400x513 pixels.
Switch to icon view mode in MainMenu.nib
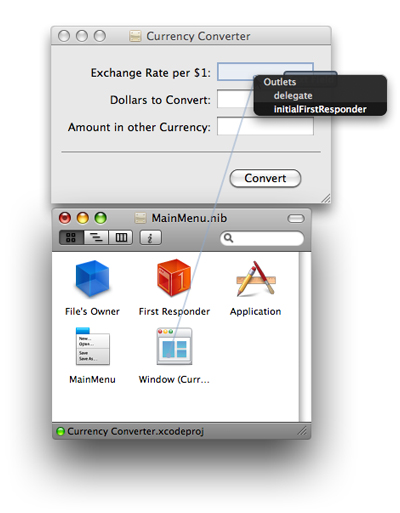[71, 238]
